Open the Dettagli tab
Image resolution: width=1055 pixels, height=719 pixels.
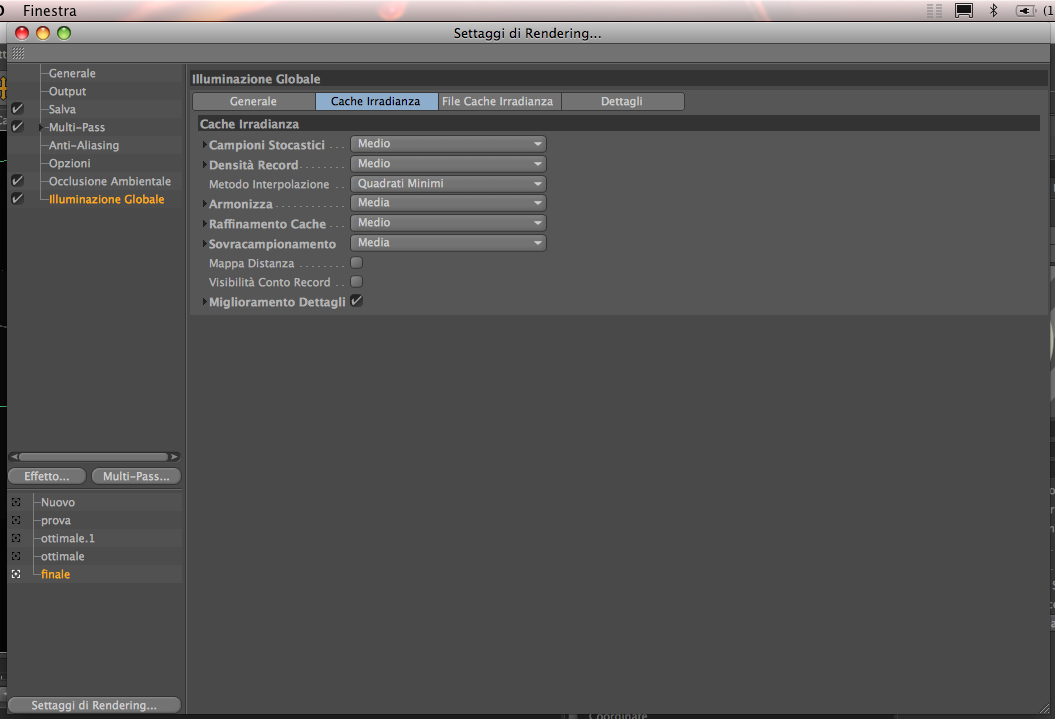(x=622, y=102)
